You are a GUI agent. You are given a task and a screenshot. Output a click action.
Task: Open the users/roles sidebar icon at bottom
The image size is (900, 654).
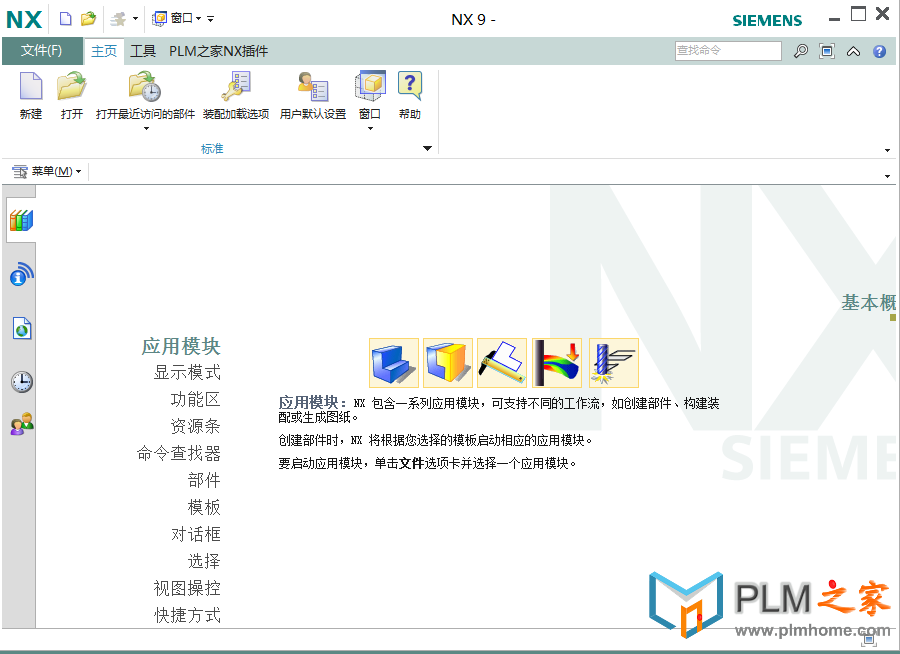click(22, 424)
